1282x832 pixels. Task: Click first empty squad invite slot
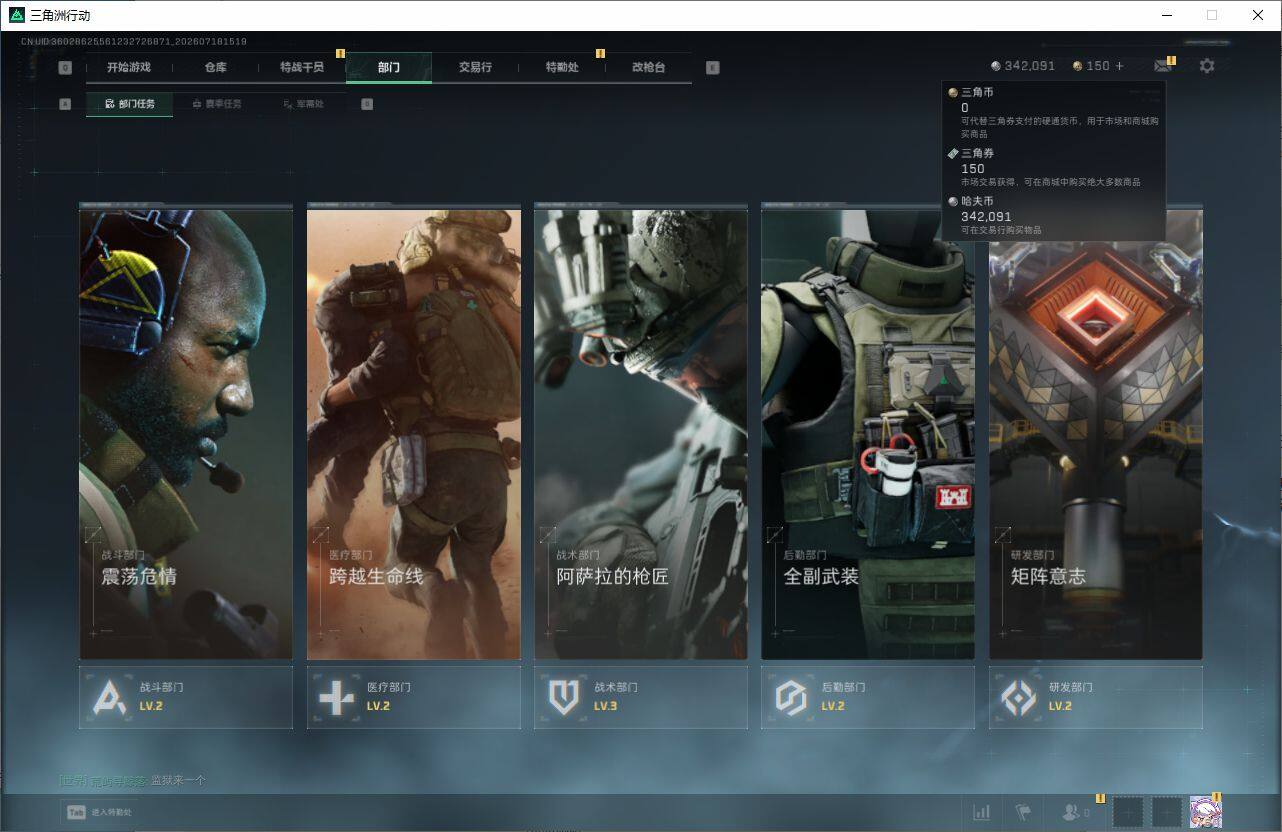click(x=1128, y=812)
